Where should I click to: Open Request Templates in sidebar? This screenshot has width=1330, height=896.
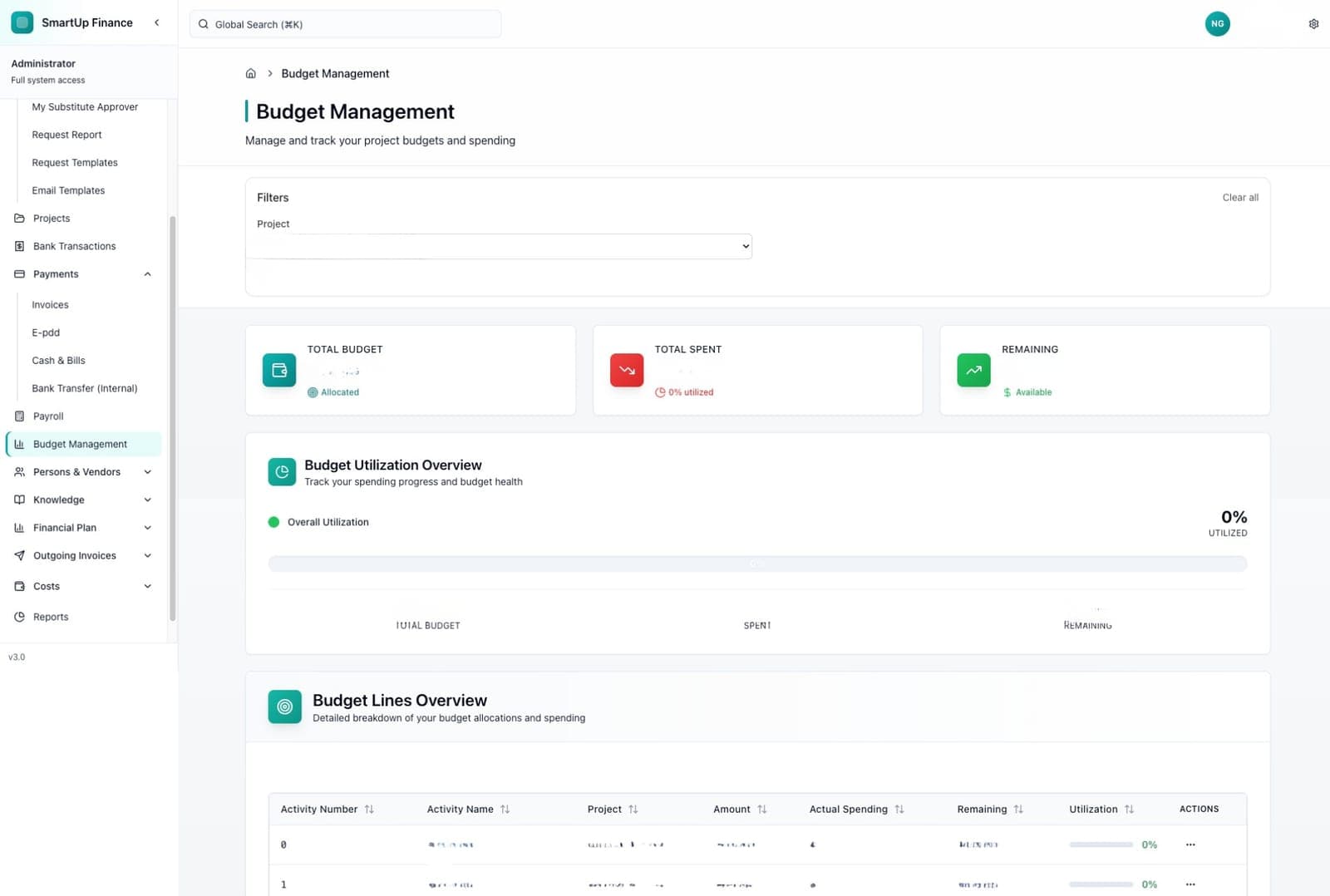75,162
